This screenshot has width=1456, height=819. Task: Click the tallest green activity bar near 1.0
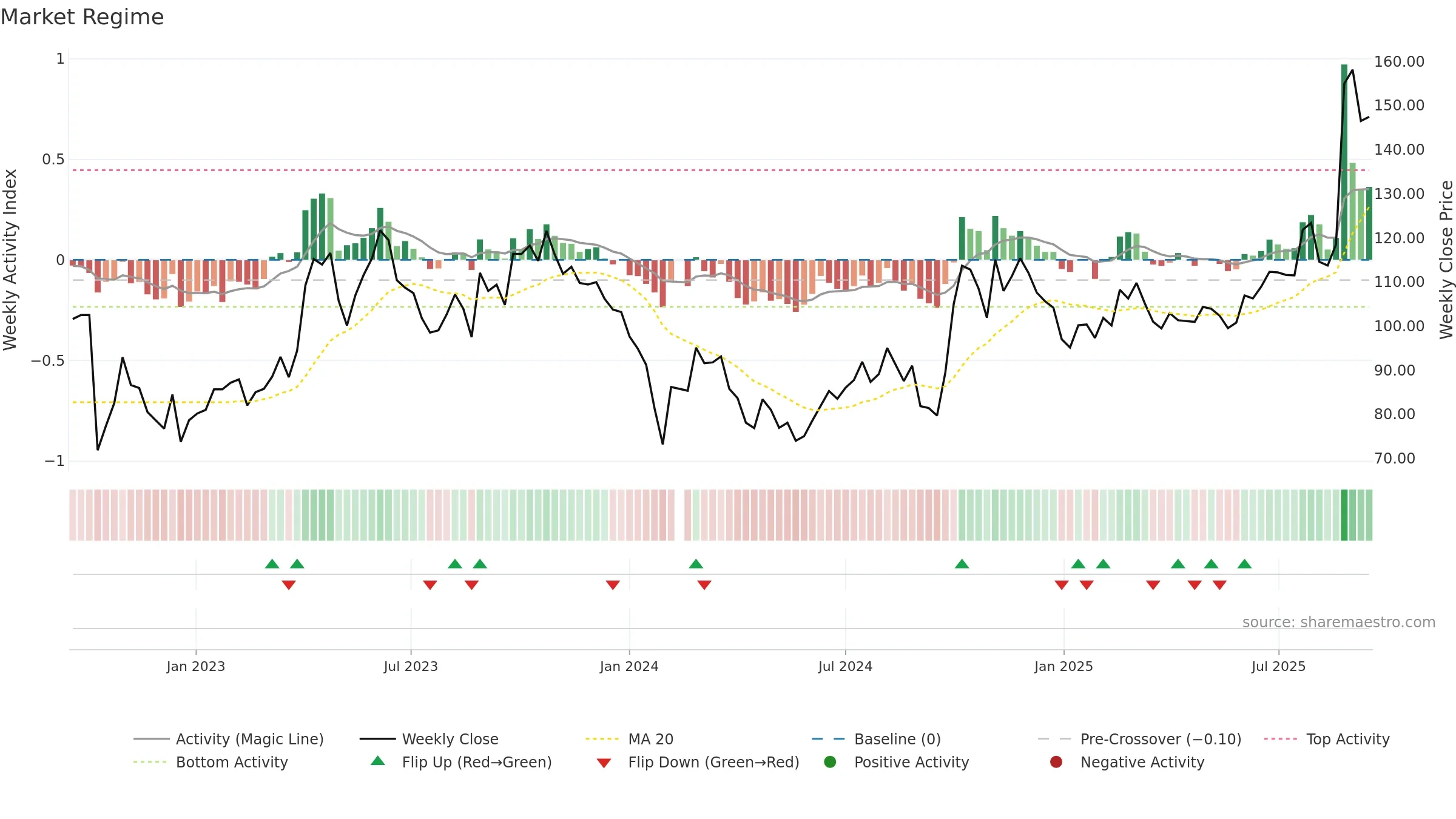1344,162
